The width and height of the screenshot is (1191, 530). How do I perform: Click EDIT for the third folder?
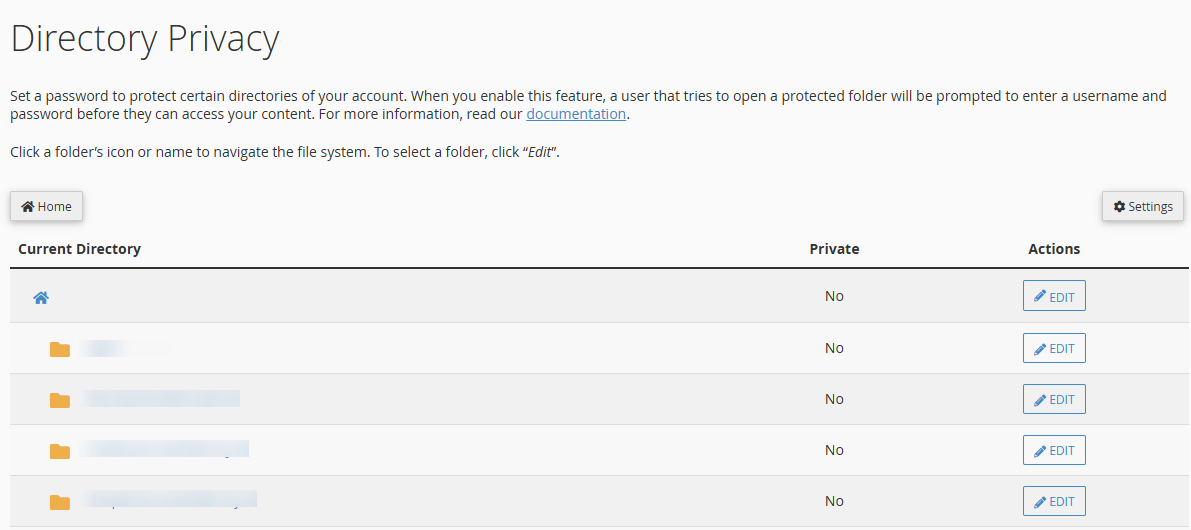click(x=1054, y=450)
